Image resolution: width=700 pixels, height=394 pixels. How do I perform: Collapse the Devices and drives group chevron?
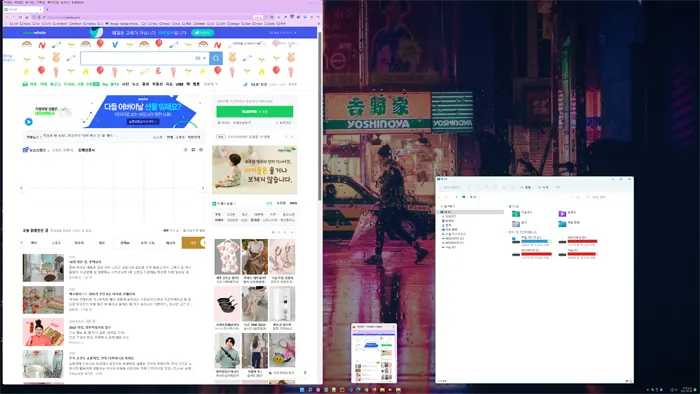[508, 232]
